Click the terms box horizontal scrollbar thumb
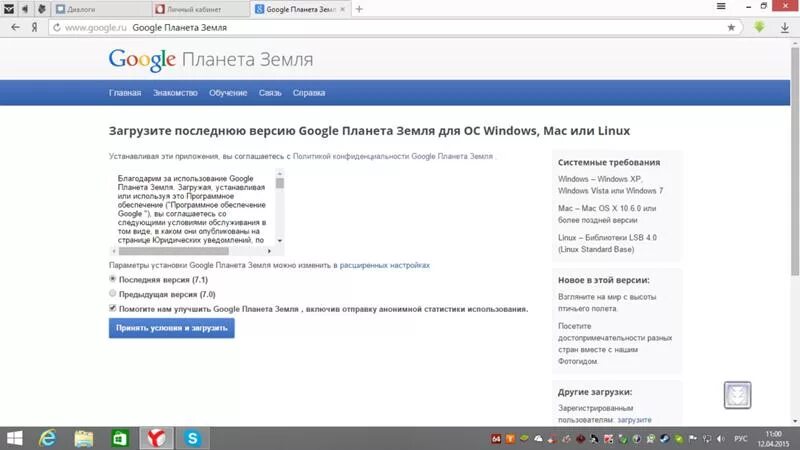800x450 pixels. (x=173, y=251)
